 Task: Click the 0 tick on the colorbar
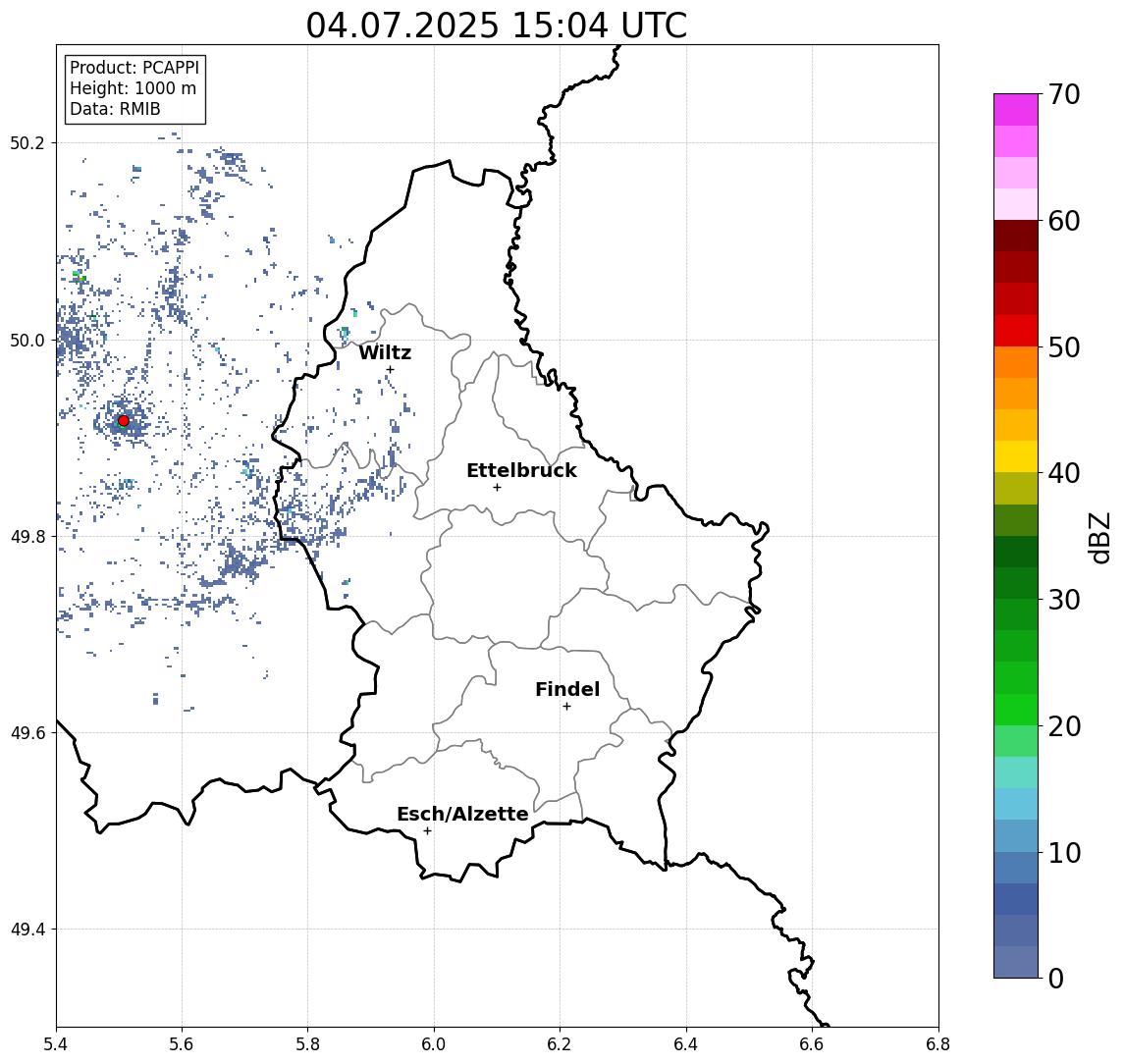pyautogui.click(x=1056, y=978)
